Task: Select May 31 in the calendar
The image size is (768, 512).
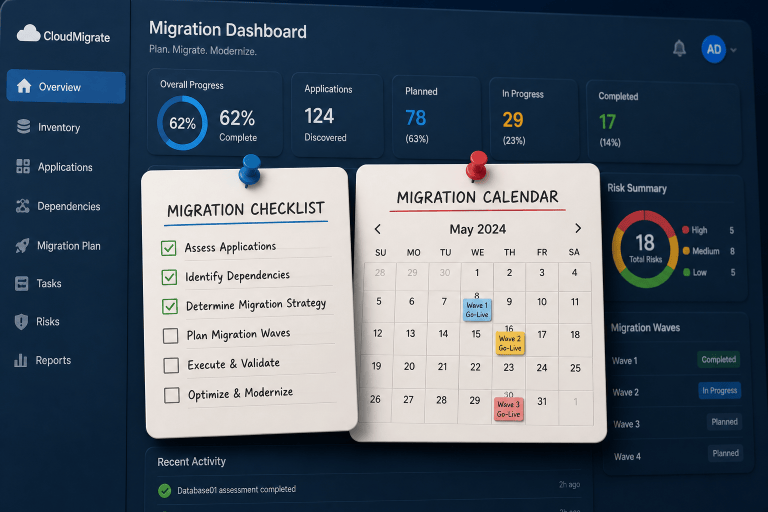Action: click(x=542, y=401)
